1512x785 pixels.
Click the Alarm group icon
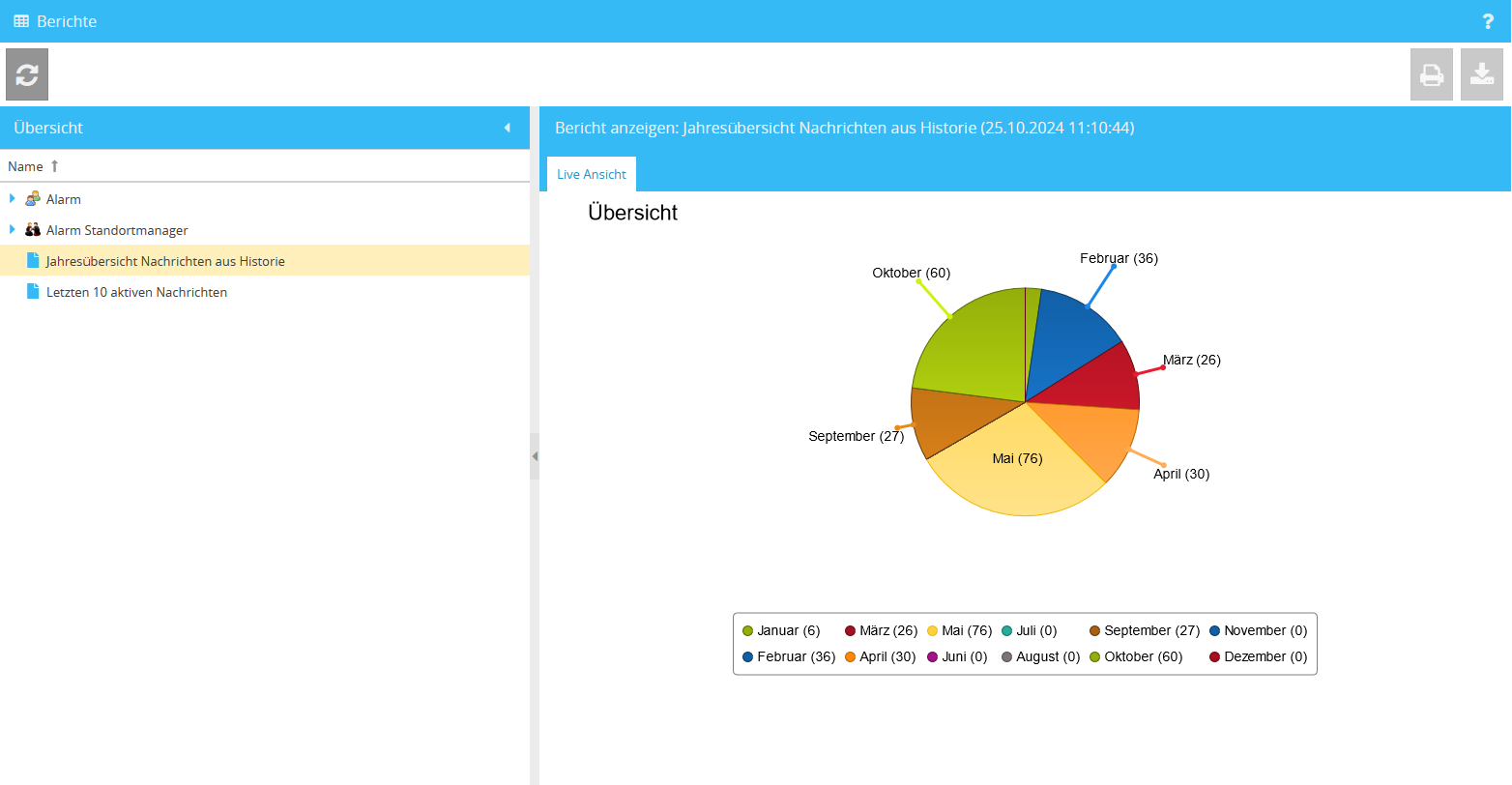click(x=33, y=198)
